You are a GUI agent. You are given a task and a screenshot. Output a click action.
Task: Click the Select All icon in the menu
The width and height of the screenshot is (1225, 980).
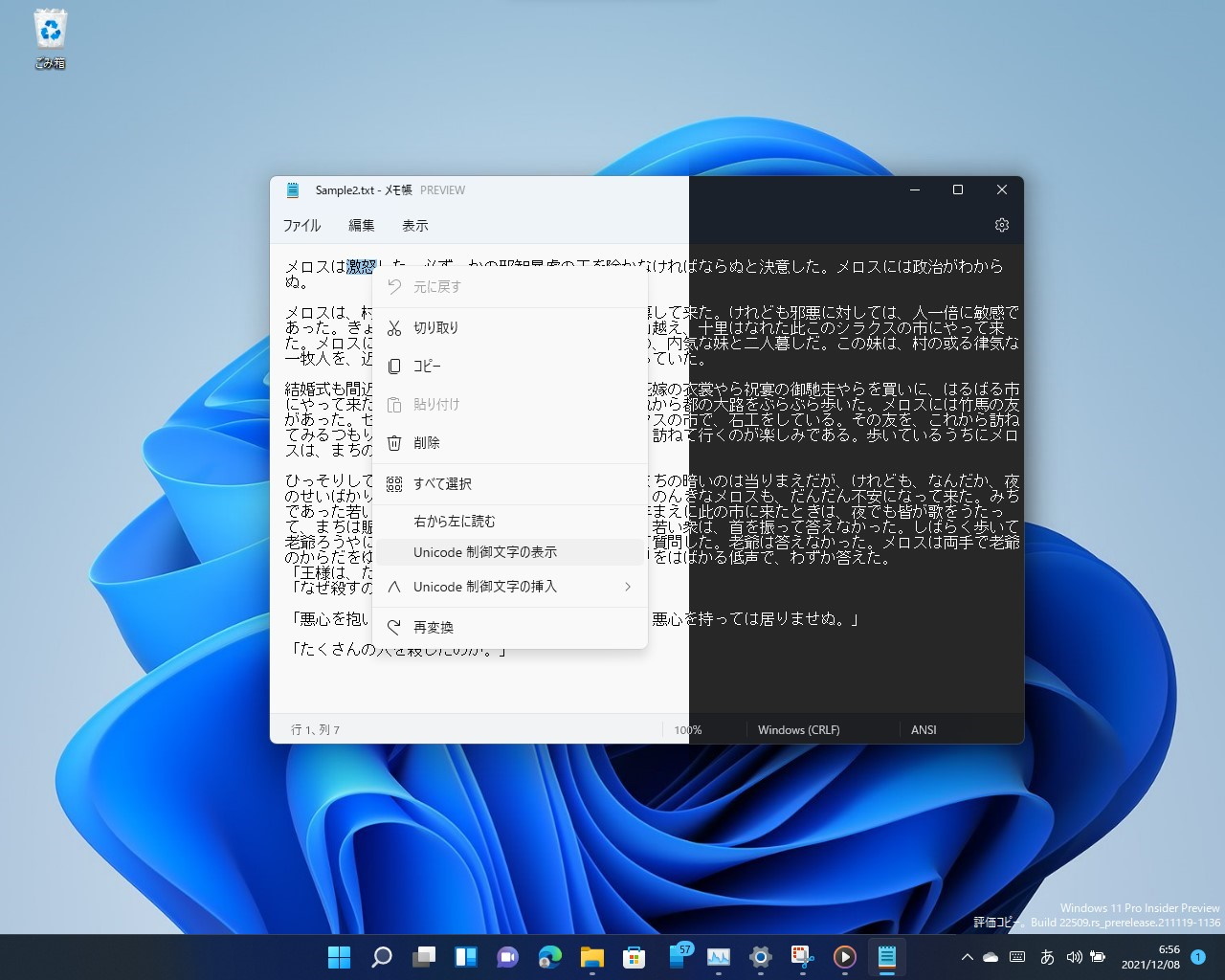tap(393, 483)
